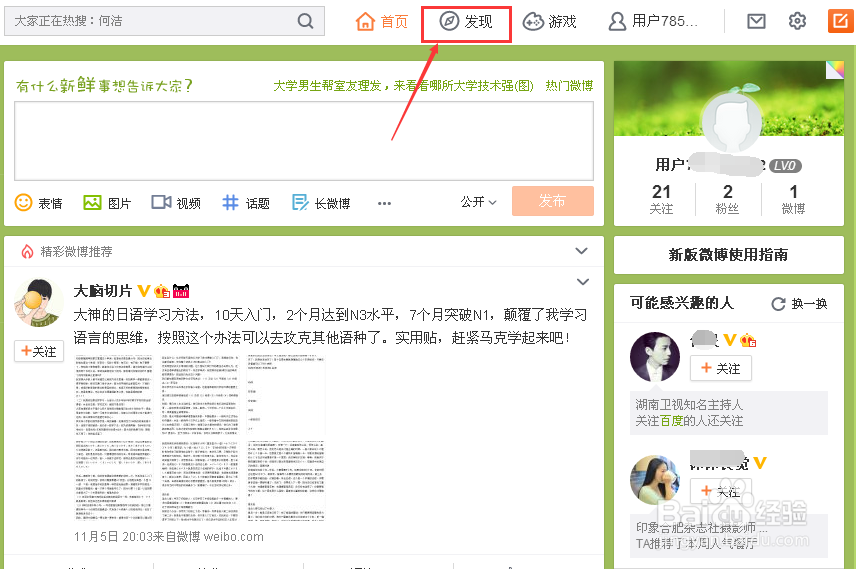
Task: Open the 热门微博 link
Action: tap(569, 86)
